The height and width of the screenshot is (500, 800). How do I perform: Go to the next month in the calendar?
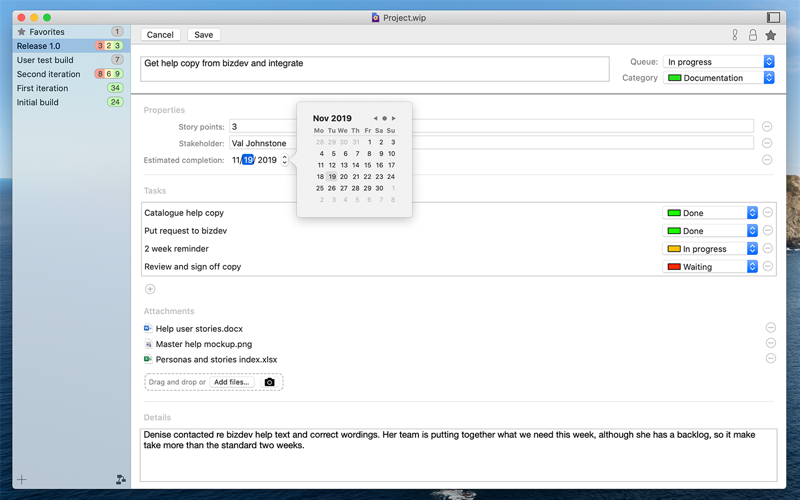[393, 118]
